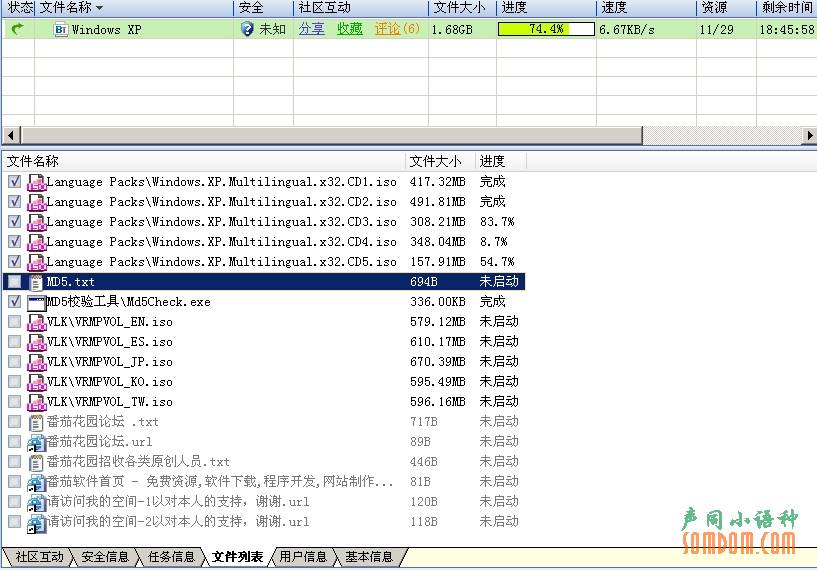817x570 pixels.
Task: Check the VRMPVOL_JP.iso checkbox
Action: click(x=15, y=361)
